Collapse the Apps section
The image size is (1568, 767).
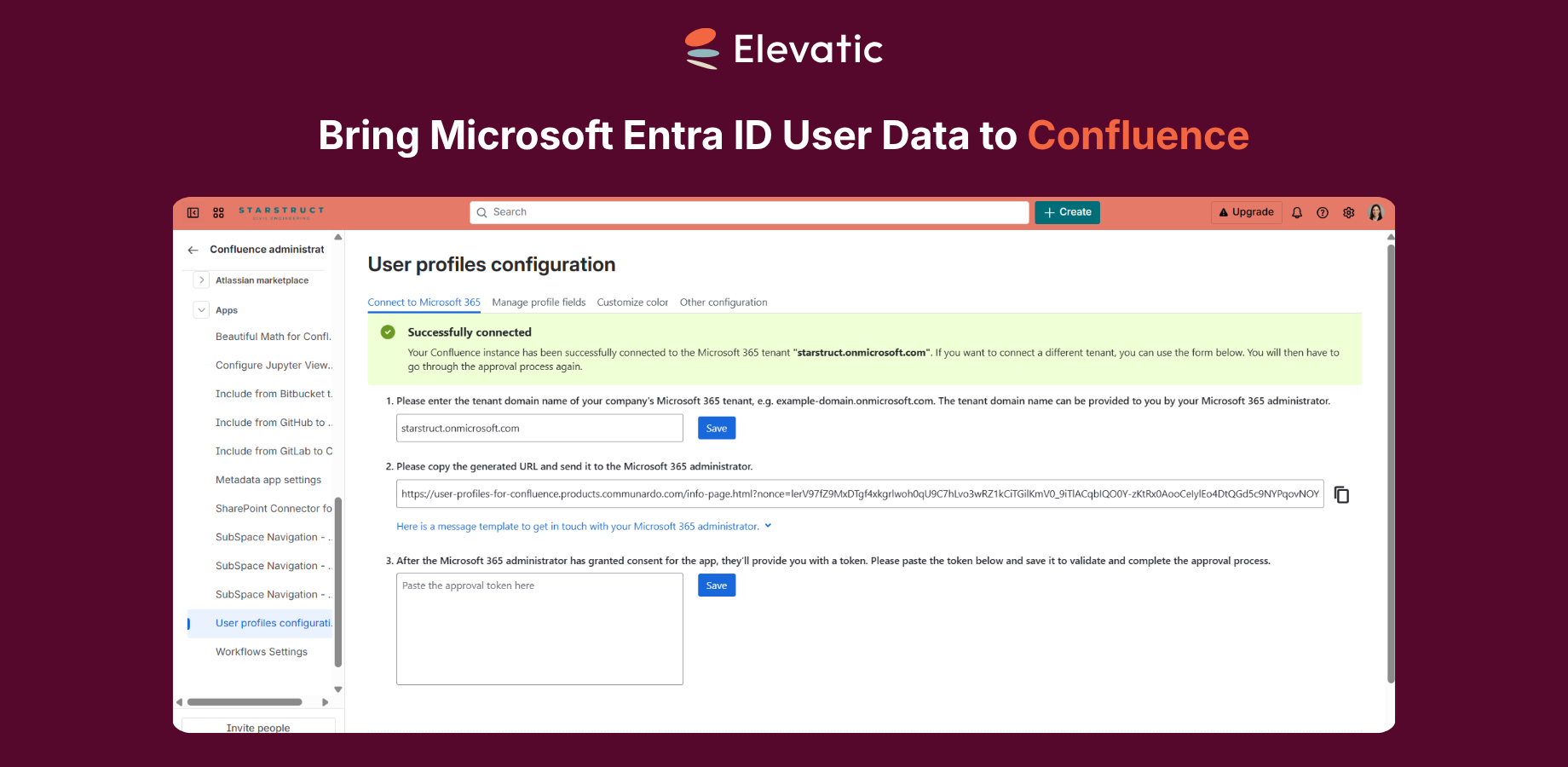coord(201,309)
